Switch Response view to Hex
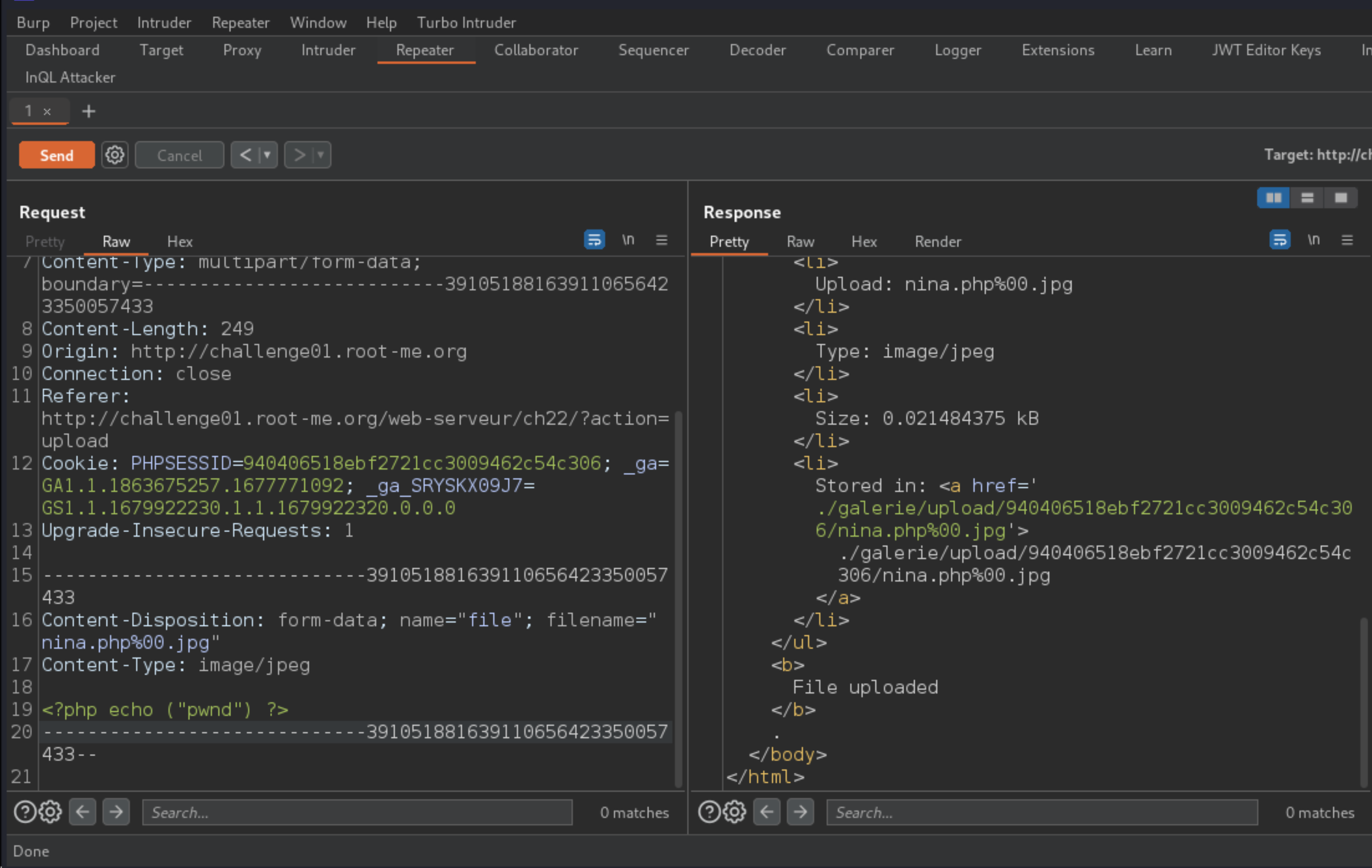Viewport: 1372px width, 868px height. coord(864,242)
